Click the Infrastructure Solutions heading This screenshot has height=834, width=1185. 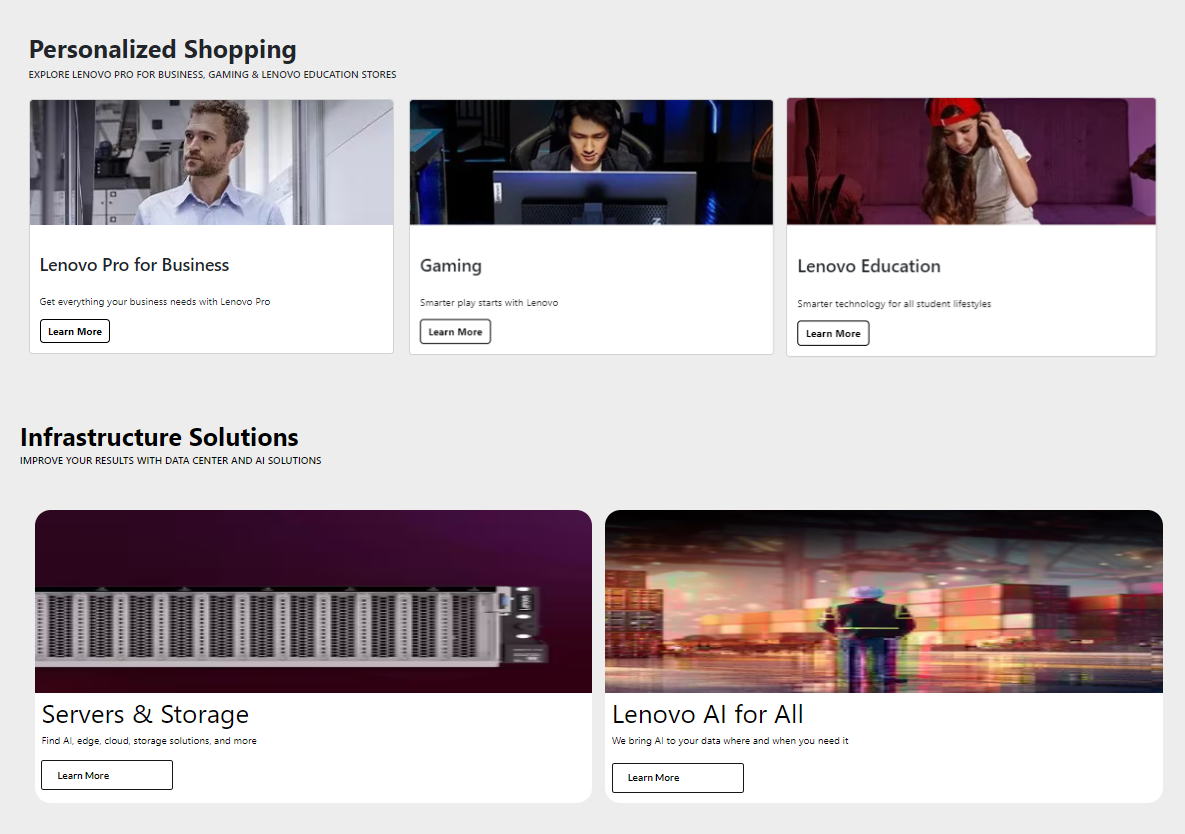pos(159,437)
